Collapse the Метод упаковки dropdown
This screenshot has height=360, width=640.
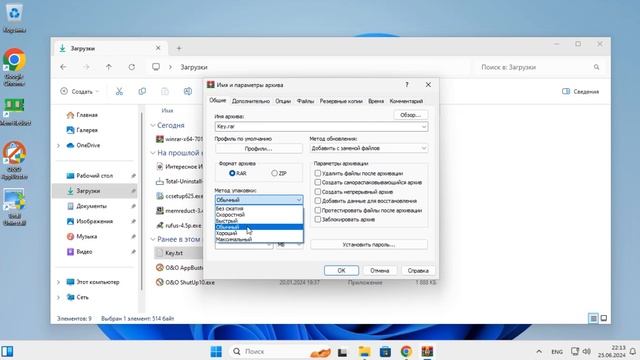tap(299, 200)
